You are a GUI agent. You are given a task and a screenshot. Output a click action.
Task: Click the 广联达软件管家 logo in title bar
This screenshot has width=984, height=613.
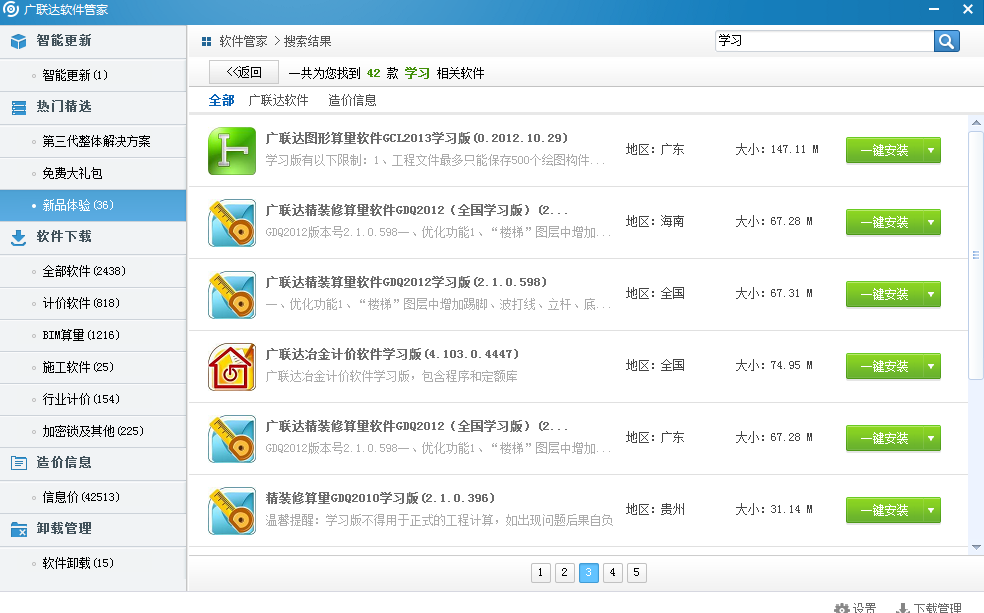click(x=11, y=9)
